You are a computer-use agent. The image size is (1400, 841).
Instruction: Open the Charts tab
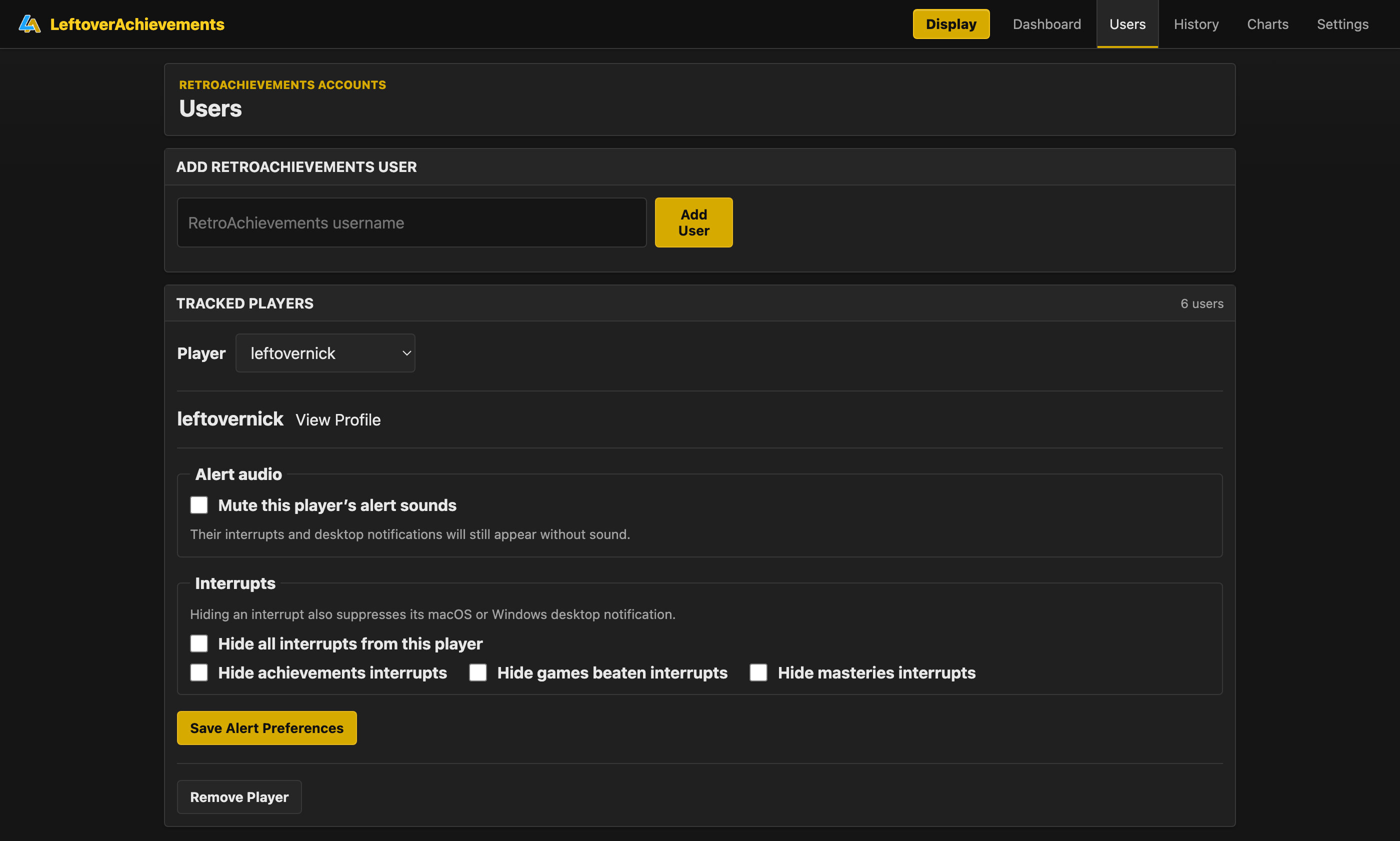click(x=1267, y=24)
